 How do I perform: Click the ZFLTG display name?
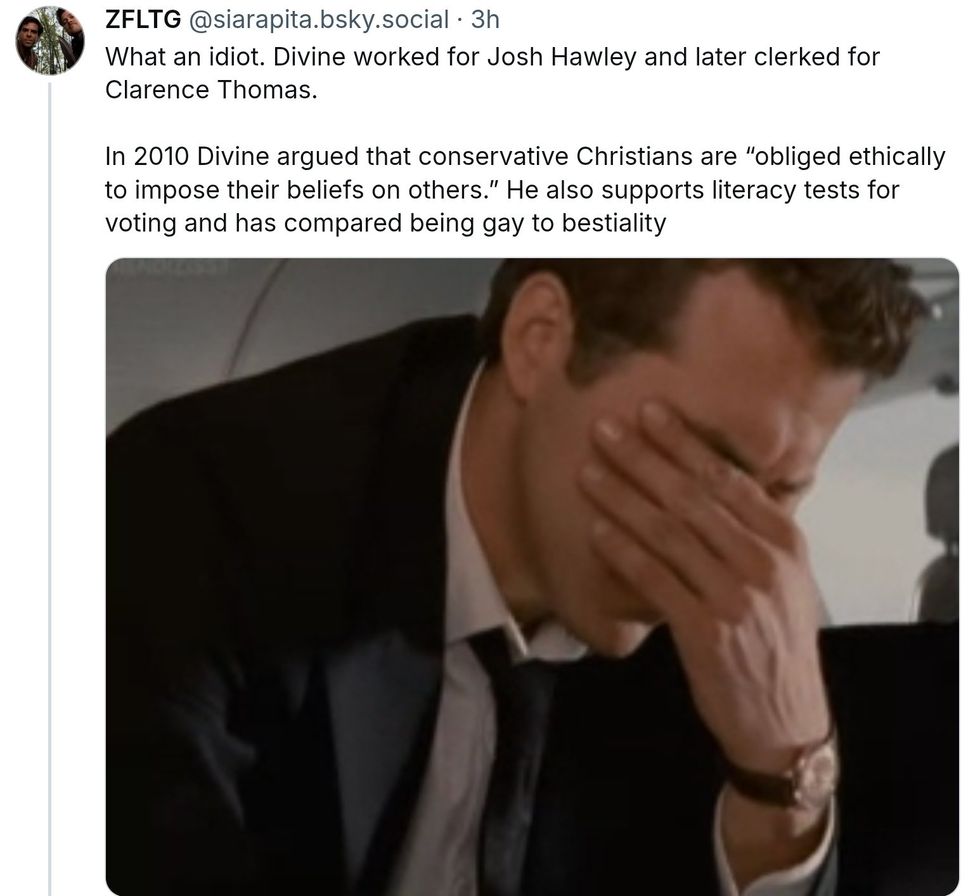143,20
